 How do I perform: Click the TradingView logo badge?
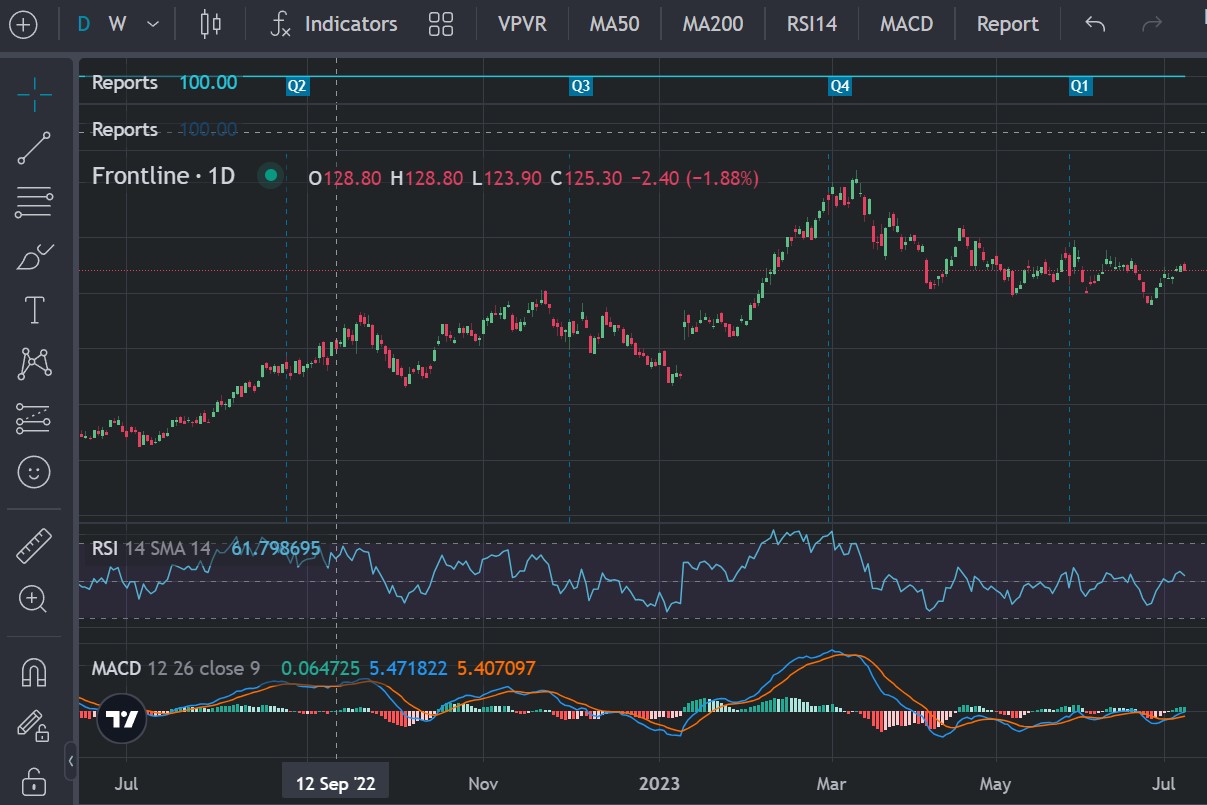click(x=121, y=719)
